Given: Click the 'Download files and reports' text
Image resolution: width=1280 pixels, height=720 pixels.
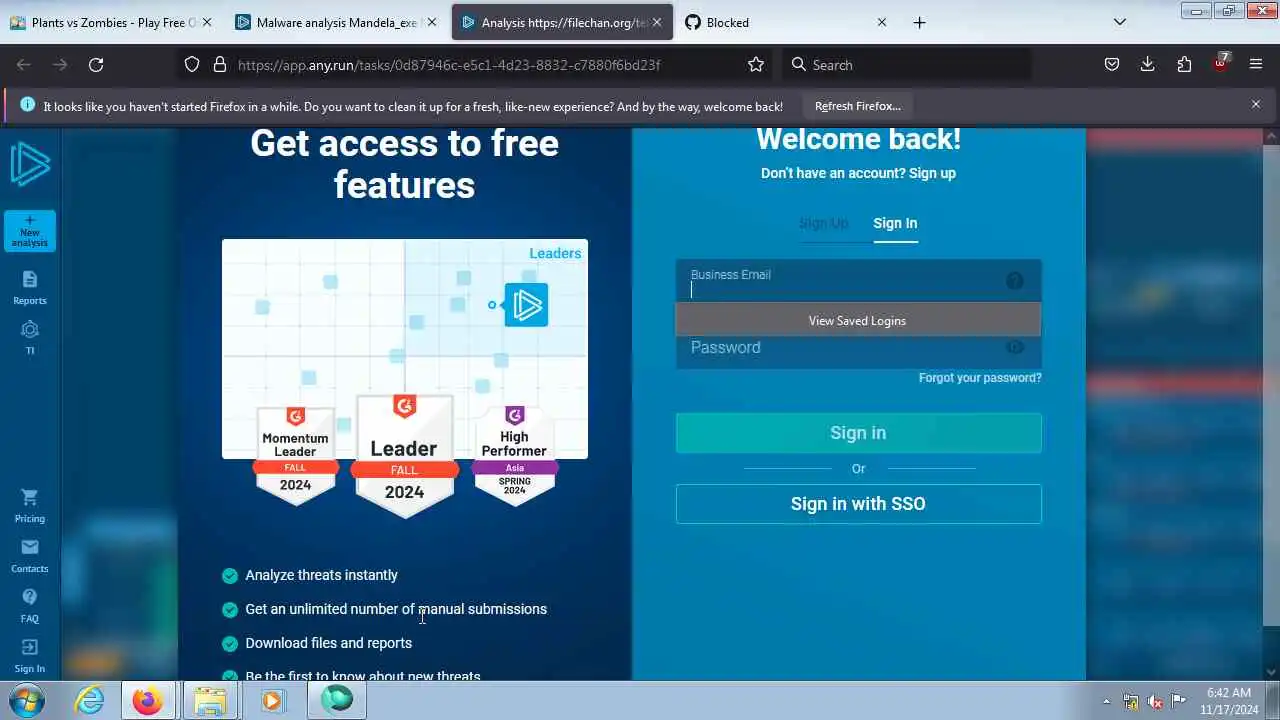Looking at the screenshot, I should pyautogui.click(x=328, y=643).
